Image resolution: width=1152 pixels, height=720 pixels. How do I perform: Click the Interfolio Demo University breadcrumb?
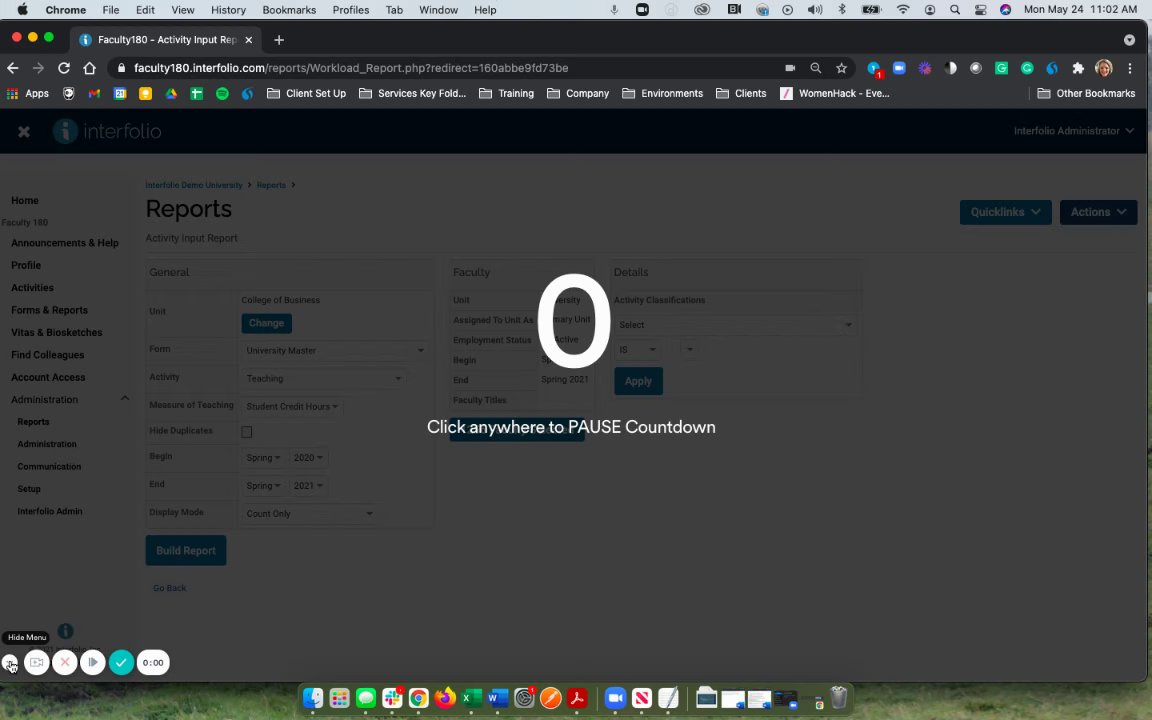click(x=194, y=185)
